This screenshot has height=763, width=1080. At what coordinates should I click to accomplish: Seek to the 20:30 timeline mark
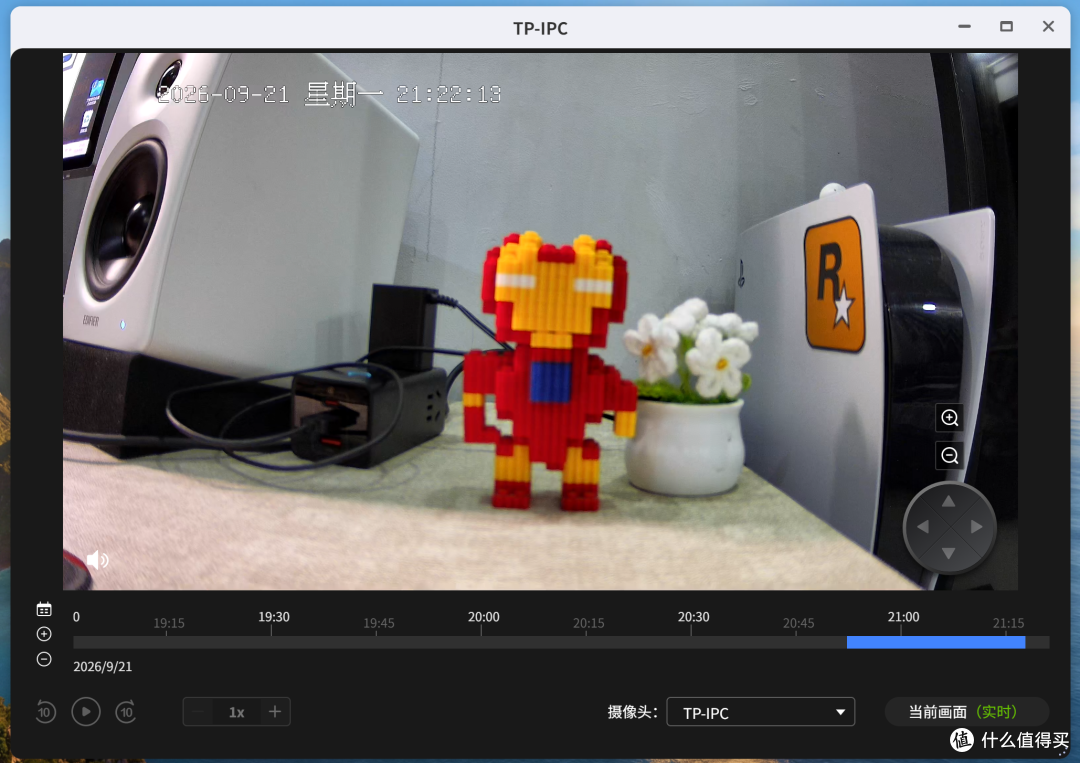693,617
